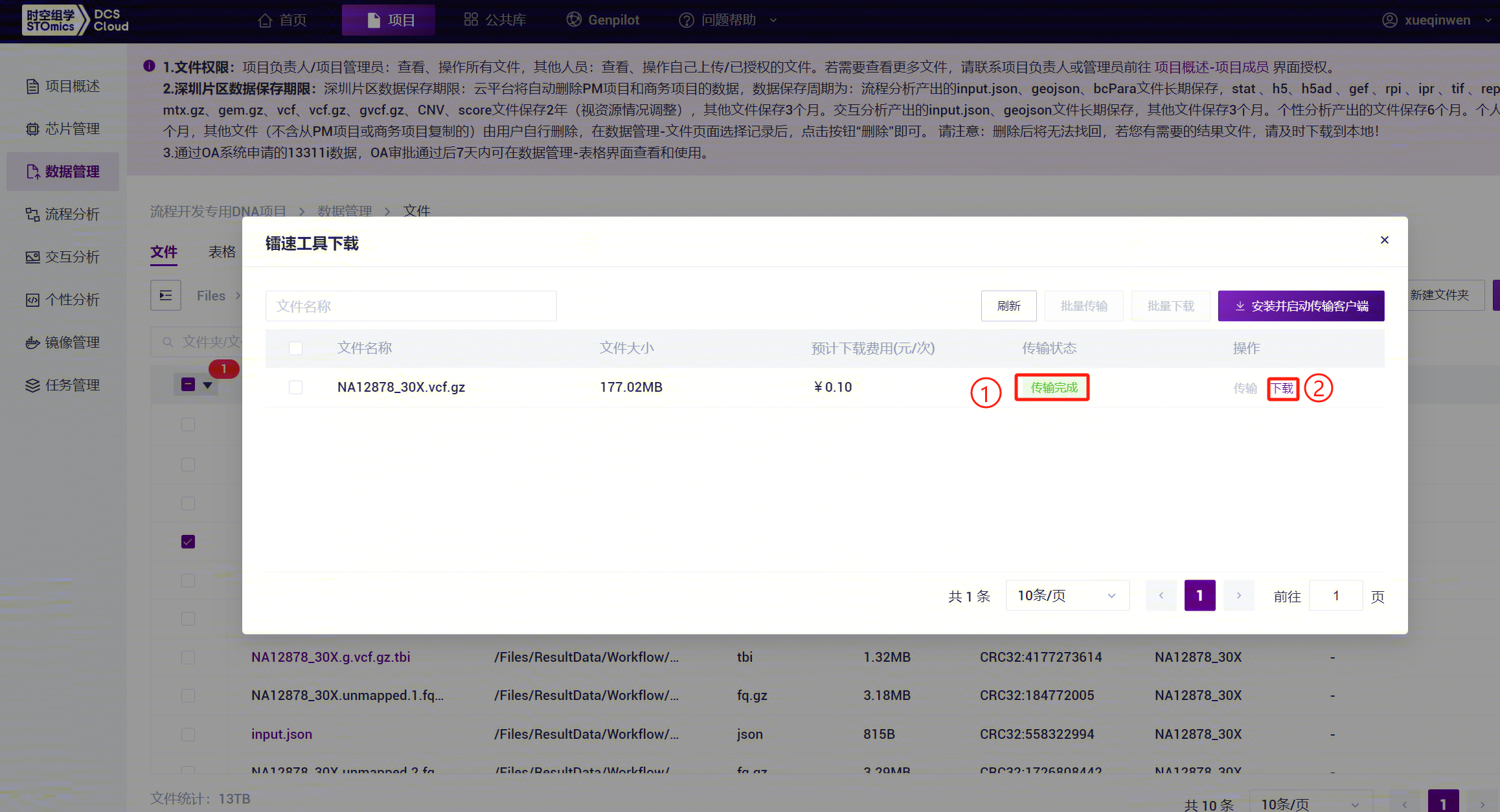Open Genpilot from the top navigation
This screenshot has height=812, width=1500.
(x=602, y=20)
